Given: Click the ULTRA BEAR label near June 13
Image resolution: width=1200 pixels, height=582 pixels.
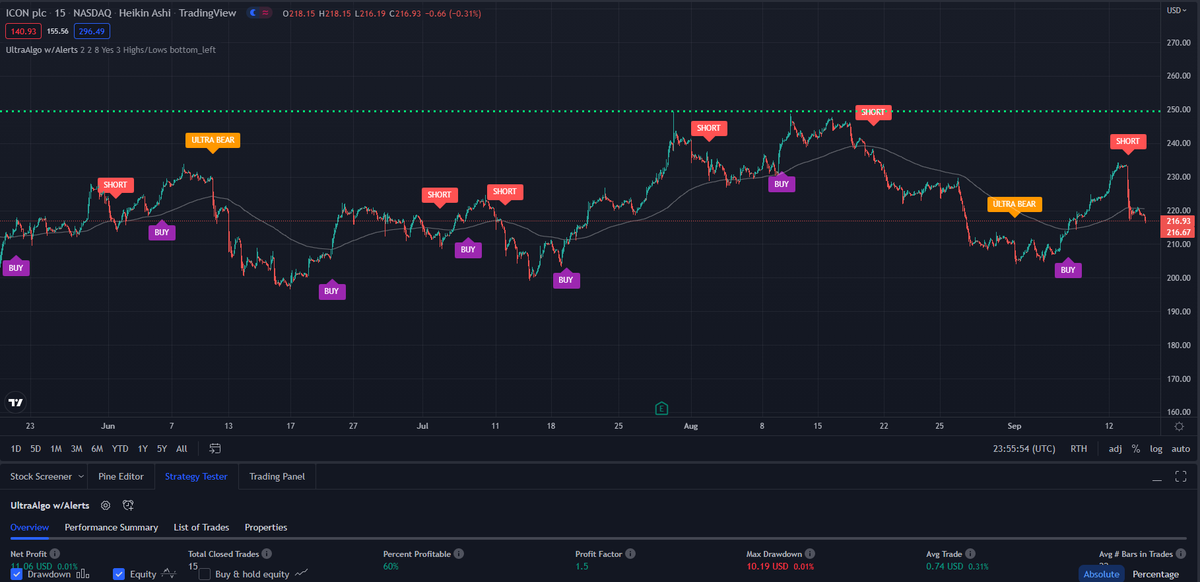Looking at the screenshot, I should pos(212,142).
